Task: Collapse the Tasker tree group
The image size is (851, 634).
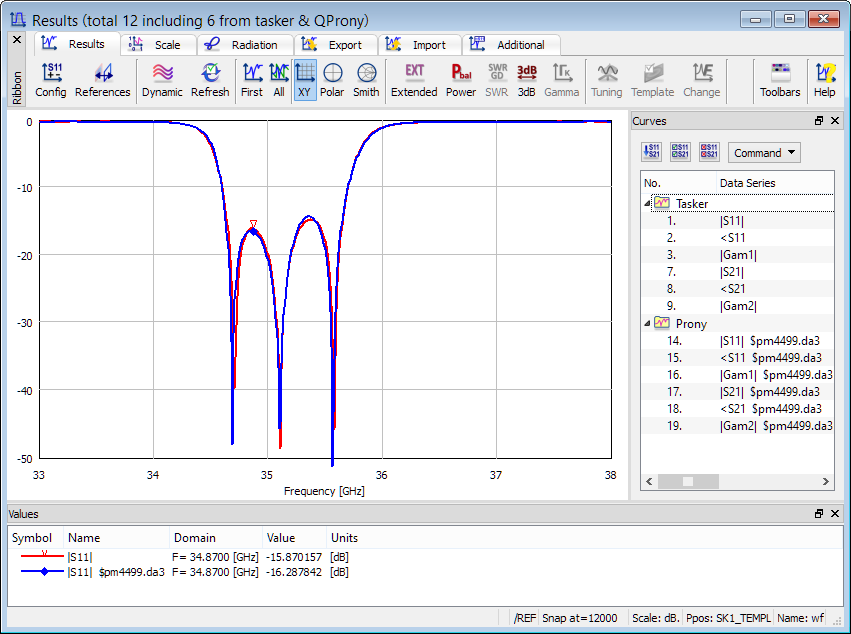Action: 647,204
